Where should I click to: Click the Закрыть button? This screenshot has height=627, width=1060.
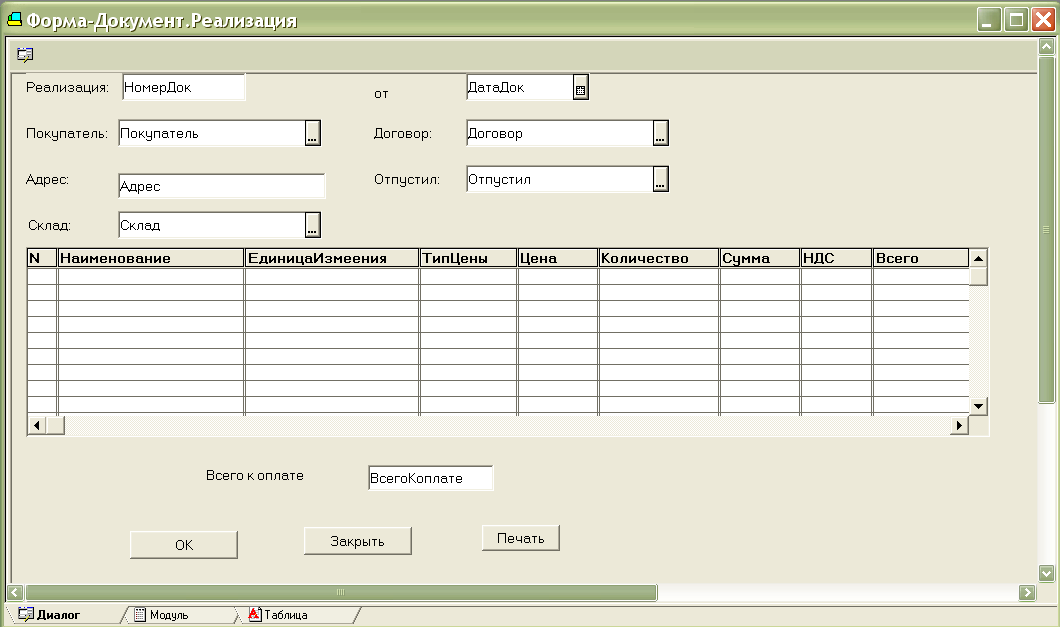point(357,541)
